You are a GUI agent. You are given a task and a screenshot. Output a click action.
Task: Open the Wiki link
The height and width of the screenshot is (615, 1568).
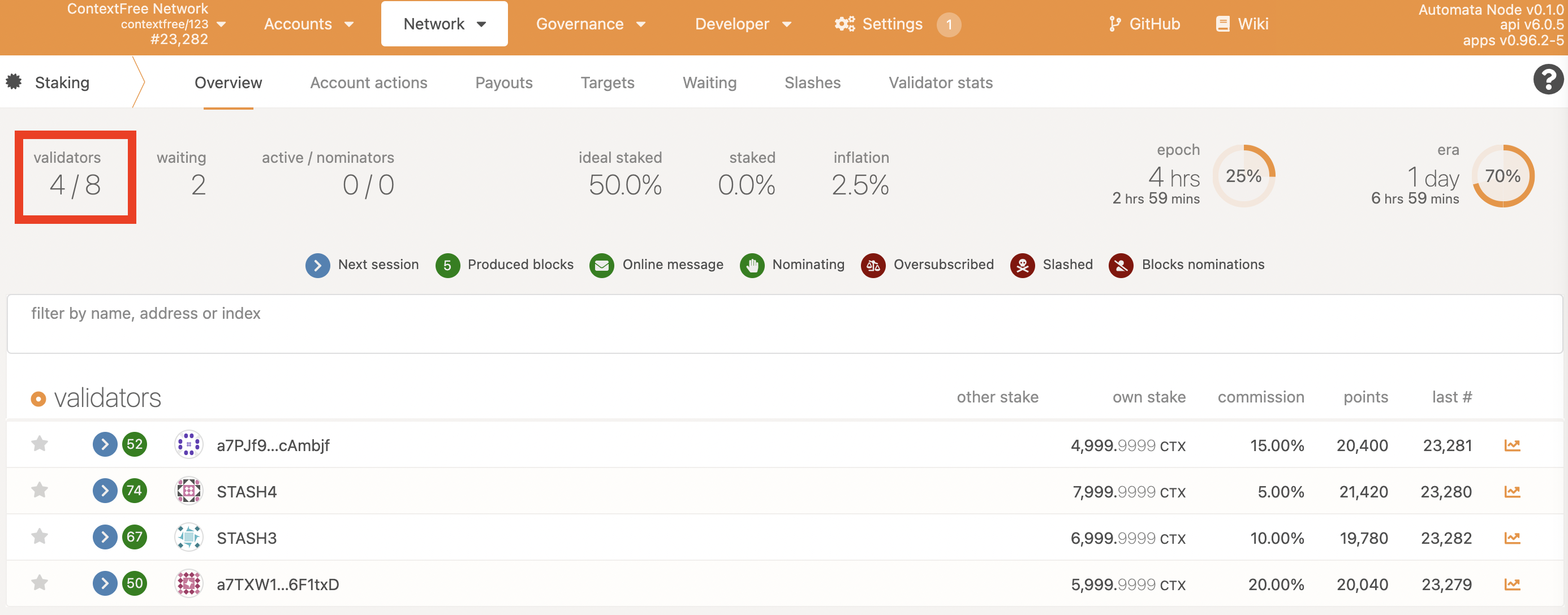point(1242,24)
